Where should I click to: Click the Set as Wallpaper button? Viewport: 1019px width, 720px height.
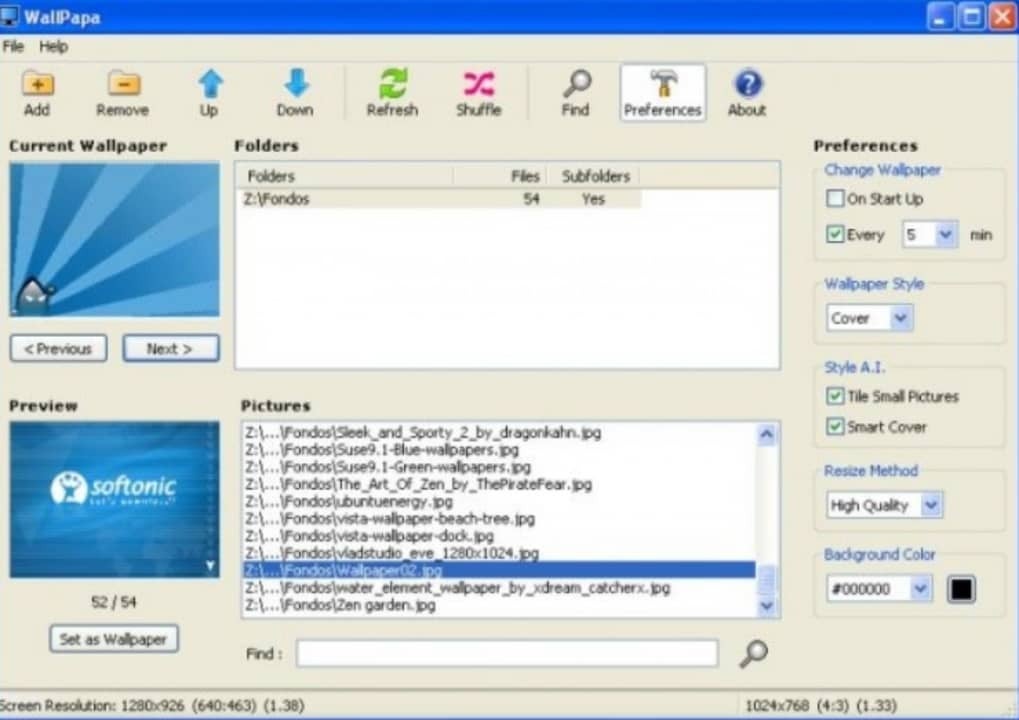click(x=113, y=639)
